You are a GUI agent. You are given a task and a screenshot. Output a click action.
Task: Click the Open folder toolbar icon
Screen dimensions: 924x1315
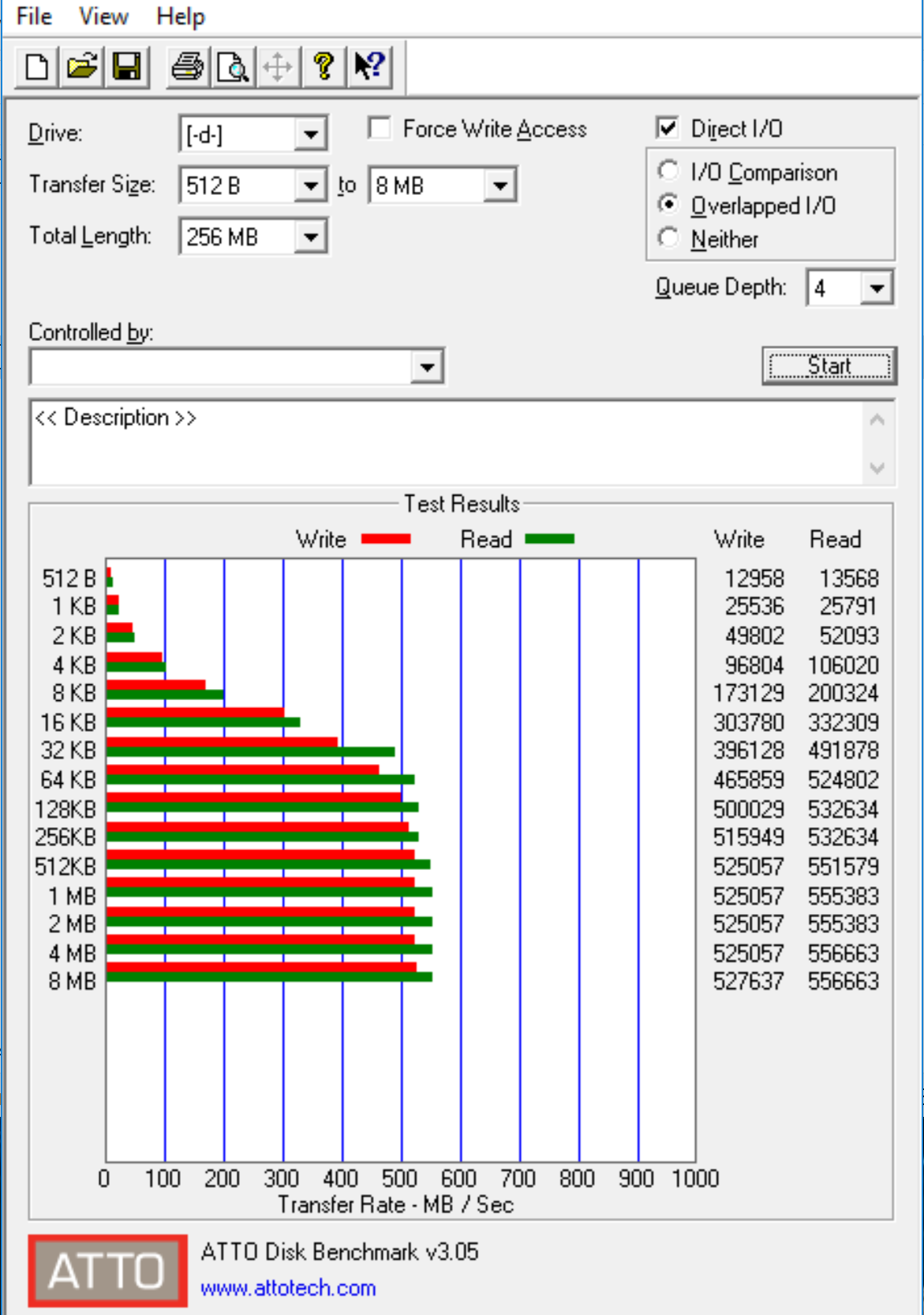(82, 66)
